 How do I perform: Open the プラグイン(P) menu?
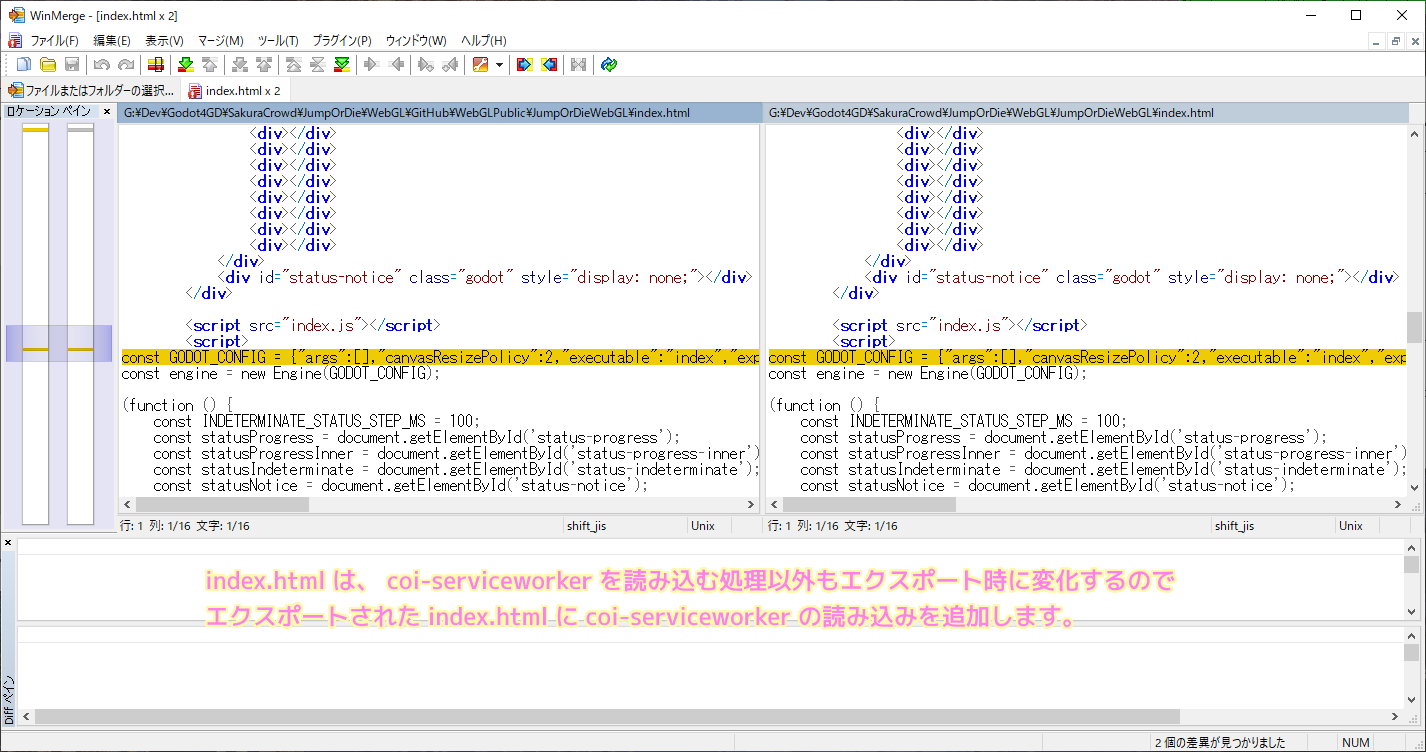pos(341,41)
